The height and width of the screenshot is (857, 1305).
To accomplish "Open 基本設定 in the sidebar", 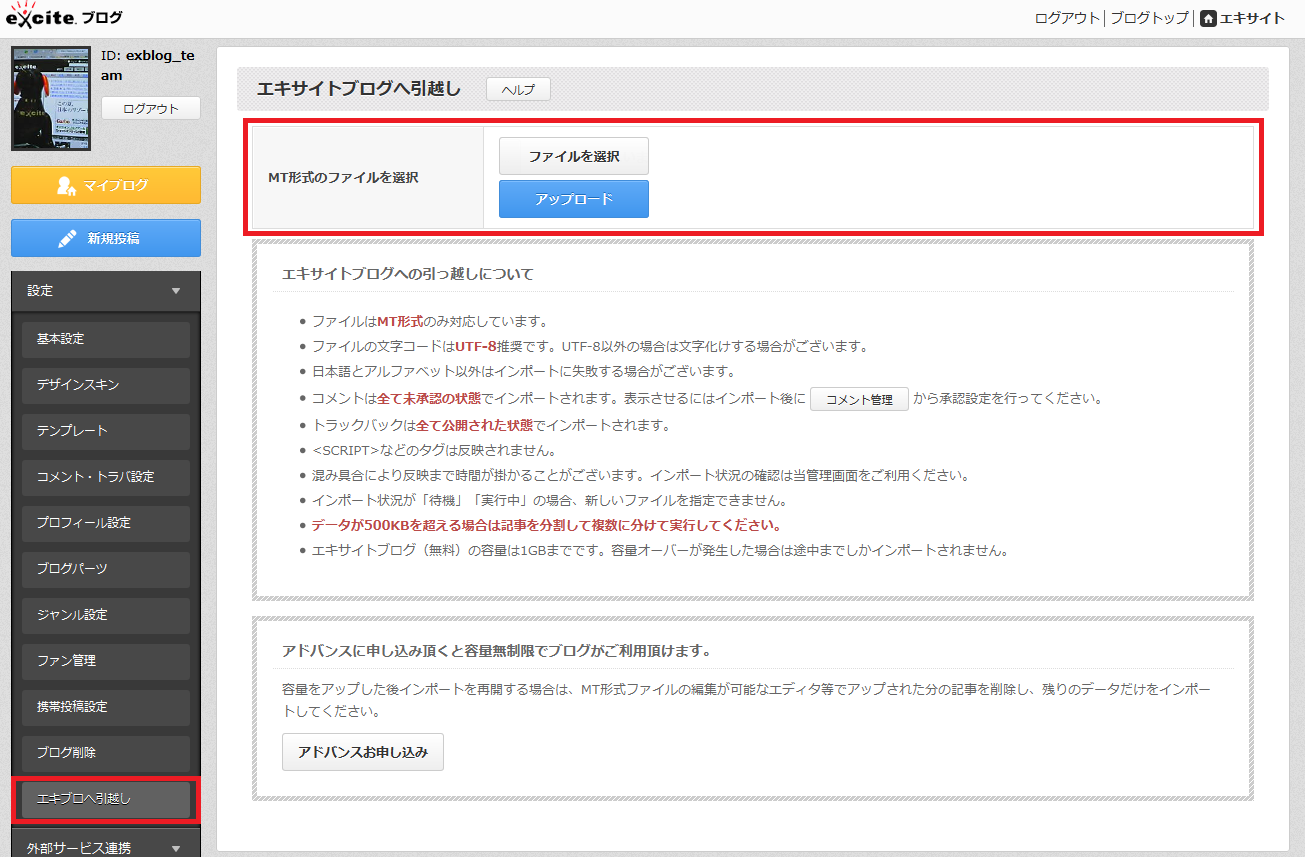I will click(x=106, y=339).
